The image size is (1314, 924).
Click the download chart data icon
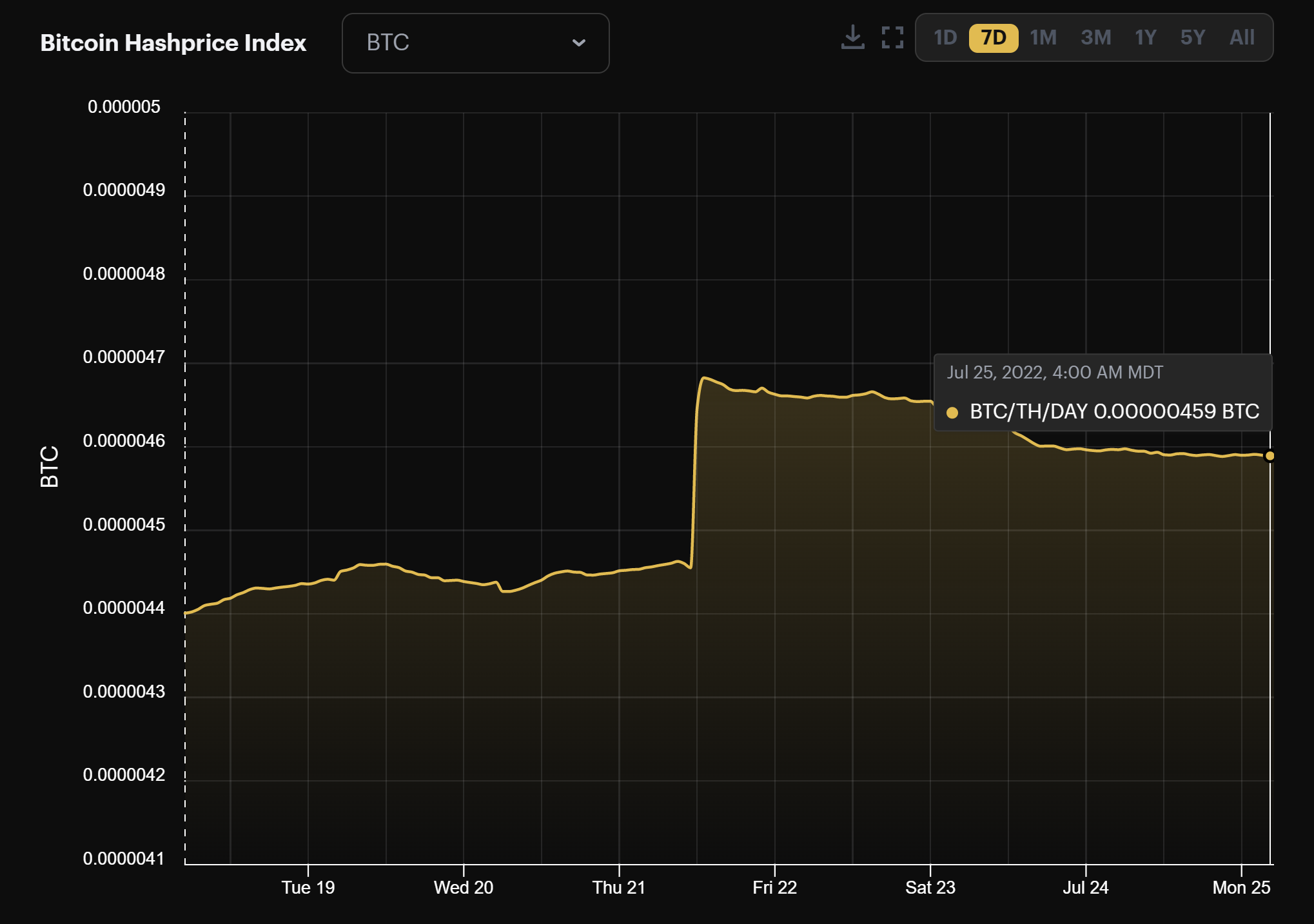coord(854,38)
